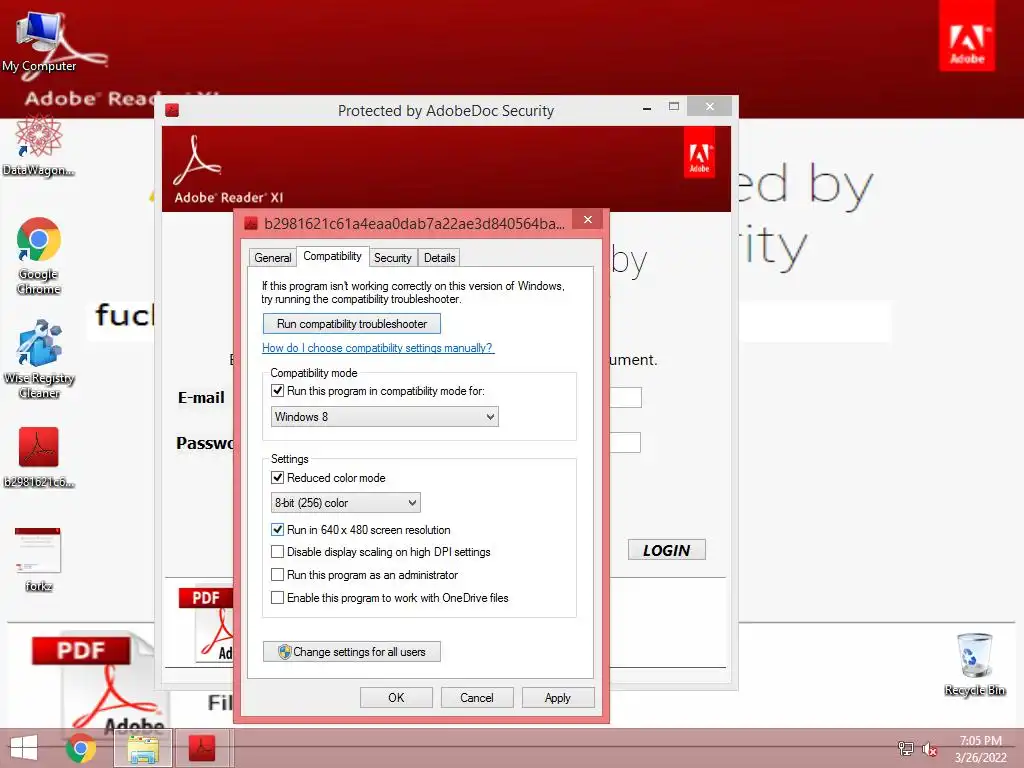Open File Explorer from the taskbar
1024x768 pixels.
point(143,748)
